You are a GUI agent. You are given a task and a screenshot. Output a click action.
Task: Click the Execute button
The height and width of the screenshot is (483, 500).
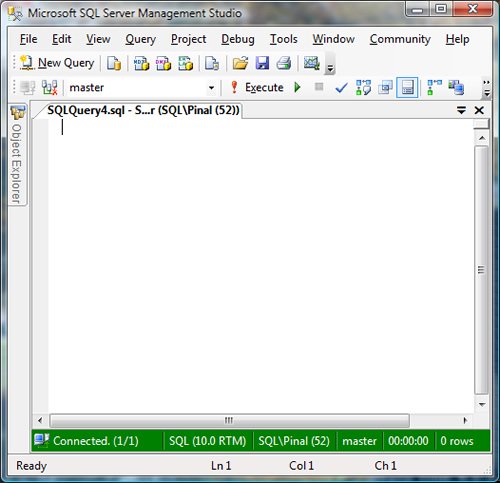257,88
